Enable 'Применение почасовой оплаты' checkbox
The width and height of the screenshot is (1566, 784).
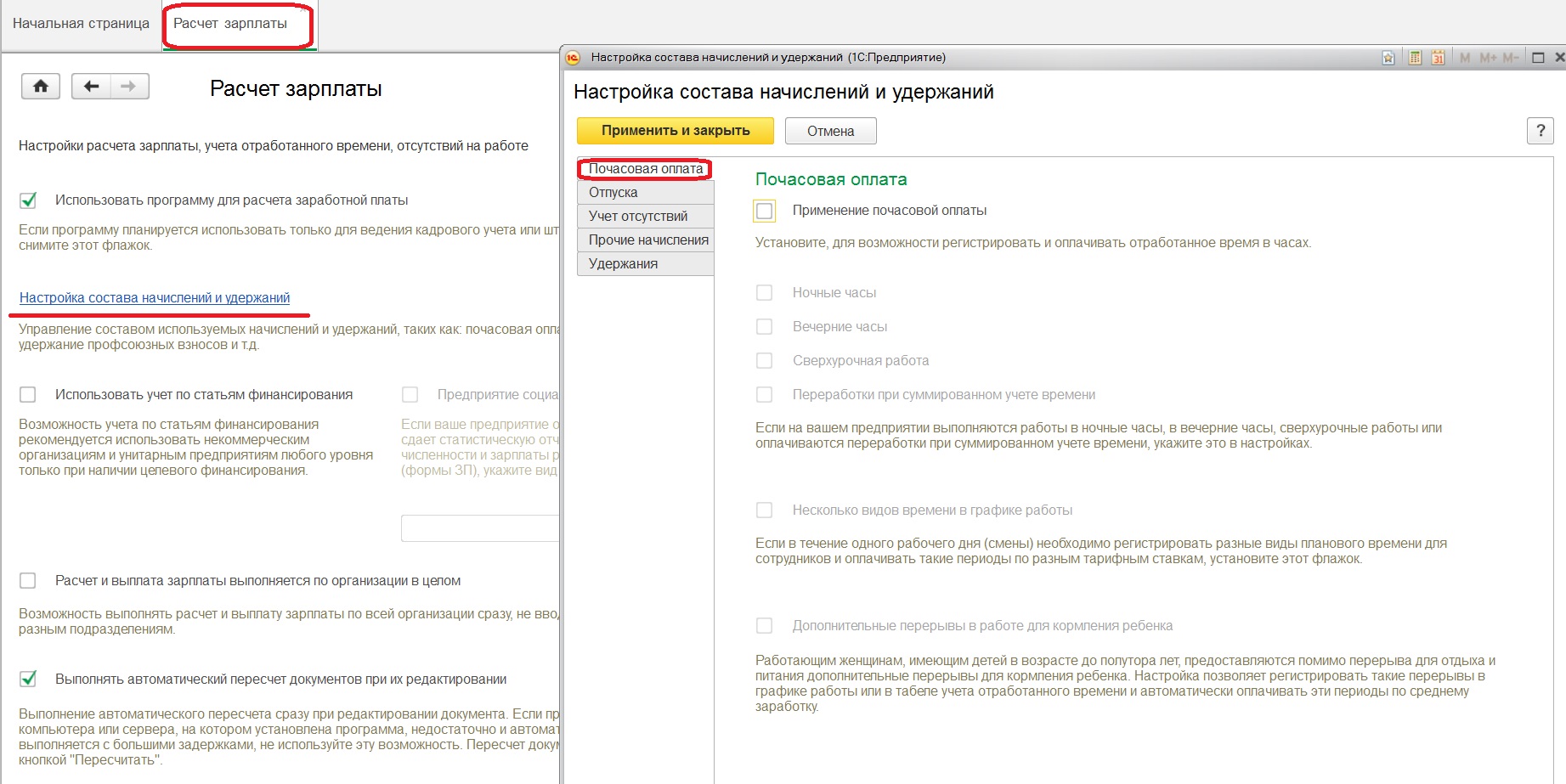765,211
